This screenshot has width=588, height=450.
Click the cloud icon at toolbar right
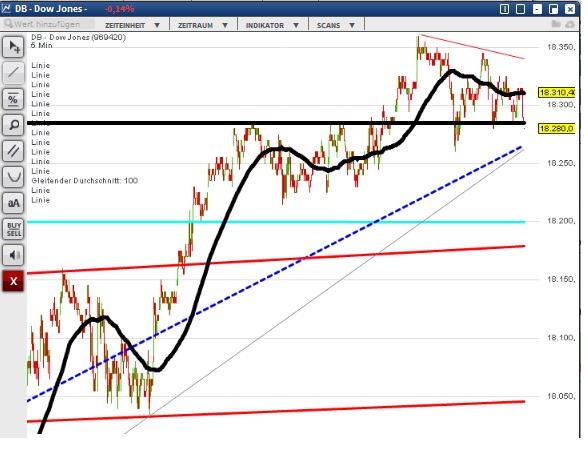point(570,24)
